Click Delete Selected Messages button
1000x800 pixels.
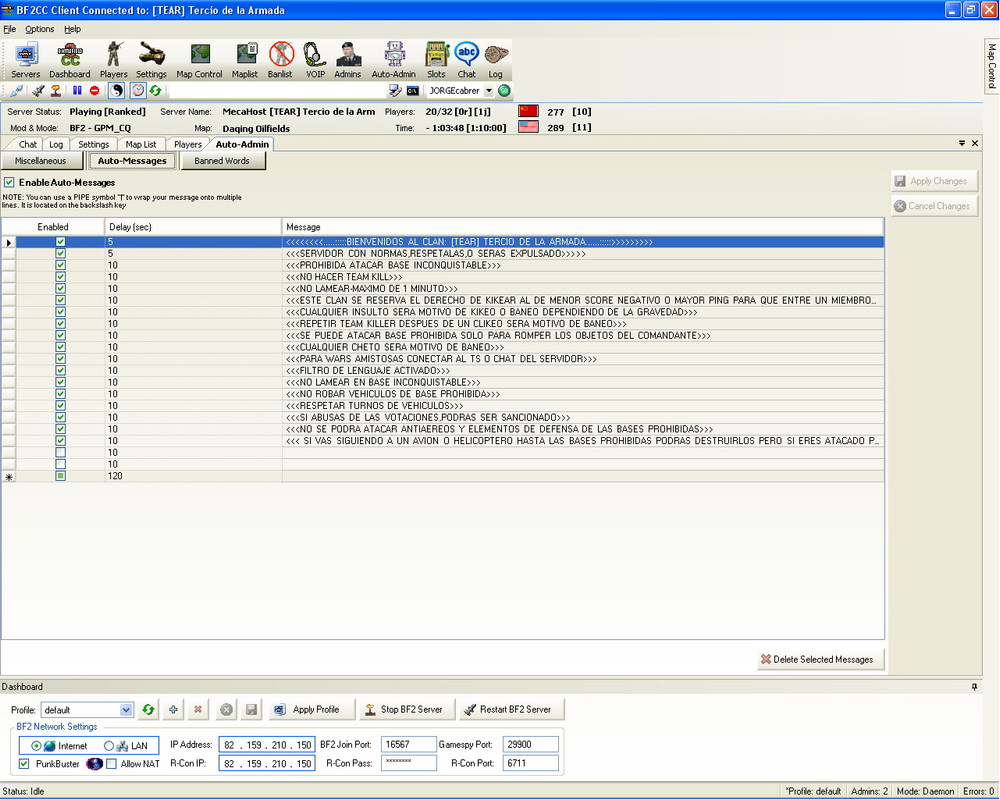(x=821, y=660)
